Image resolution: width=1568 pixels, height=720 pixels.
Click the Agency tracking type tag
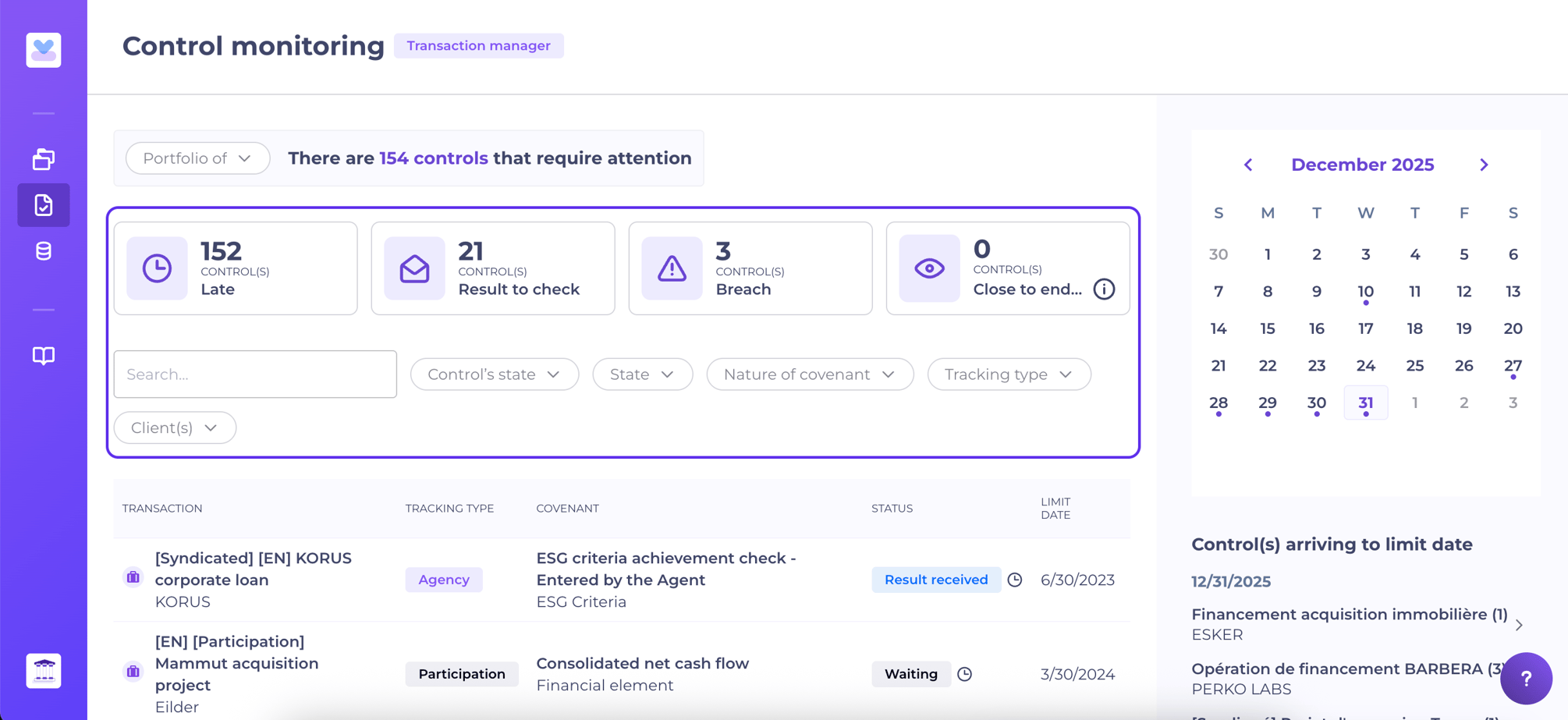point(444,580)
